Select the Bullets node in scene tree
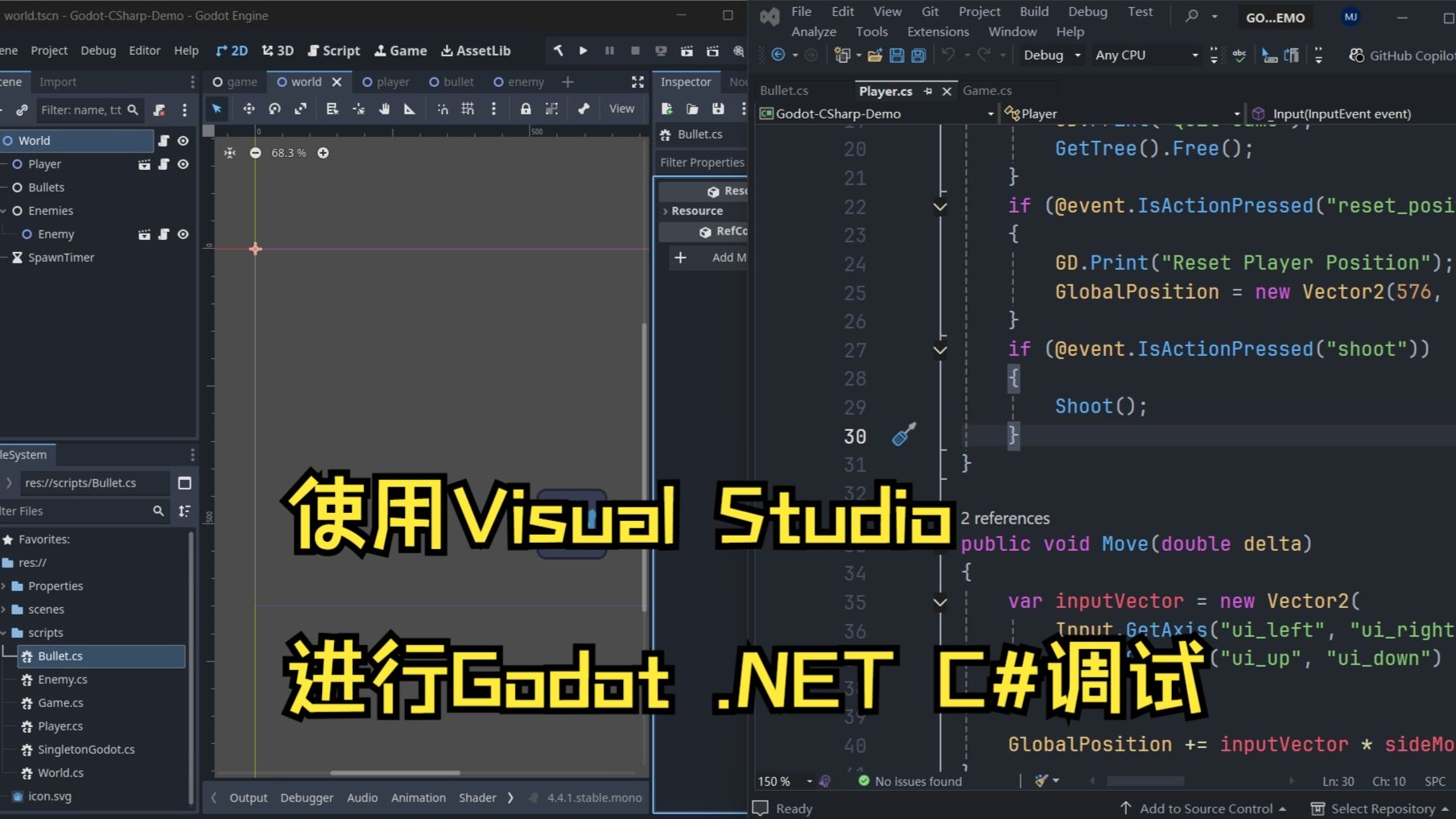This screenshot has width=1456, height=819. (x=46, y=188)
